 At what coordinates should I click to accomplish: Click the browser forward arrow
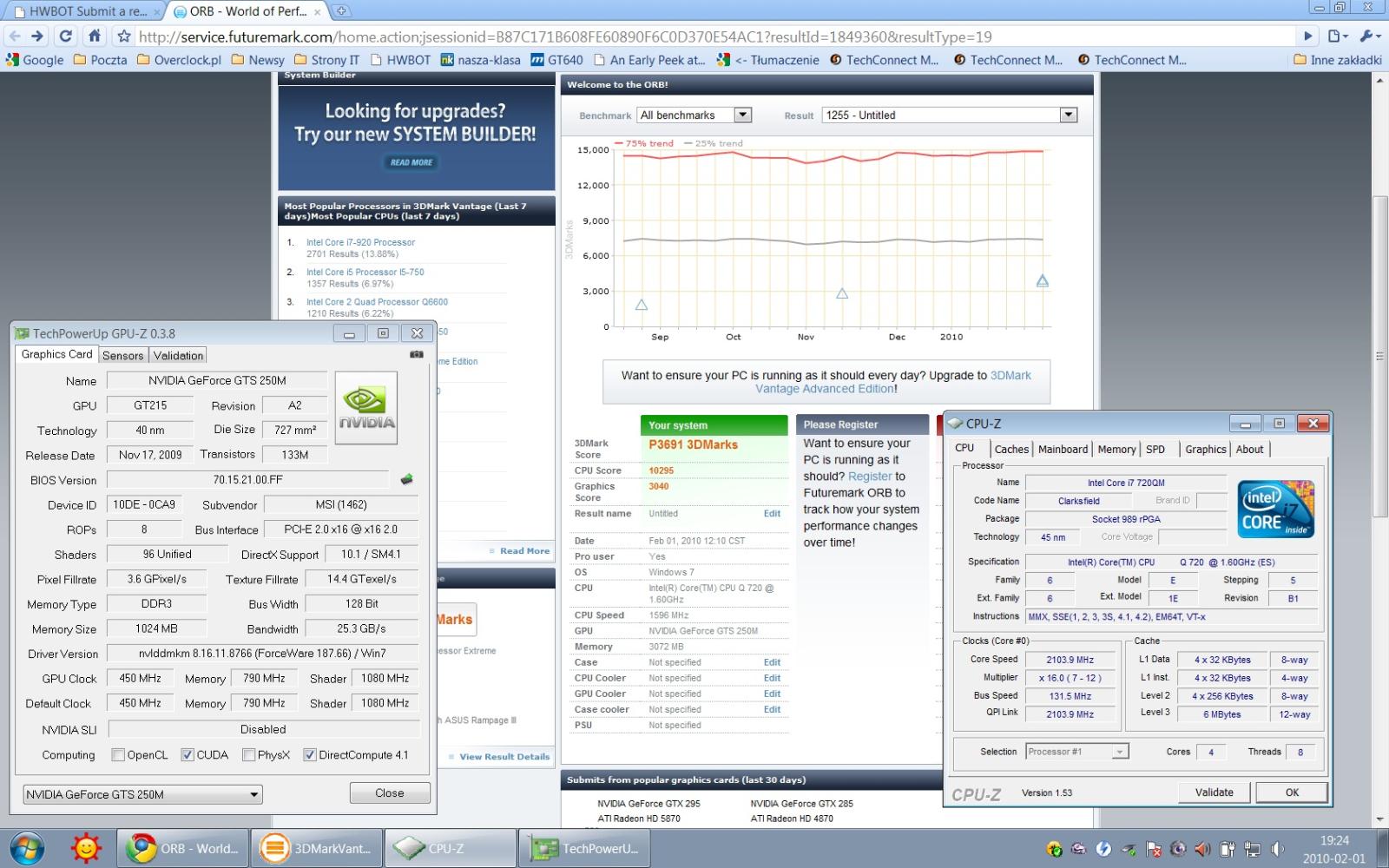coord(37,36)
